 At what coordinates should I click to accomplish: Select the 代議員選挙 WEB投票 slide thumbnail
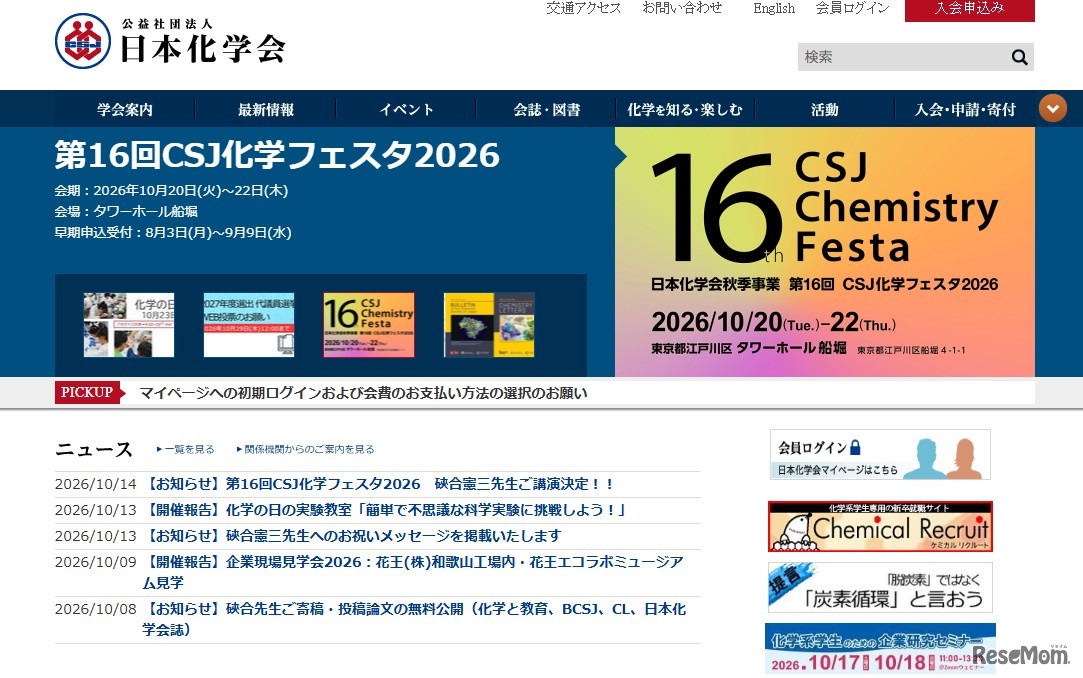coord(249,325)
